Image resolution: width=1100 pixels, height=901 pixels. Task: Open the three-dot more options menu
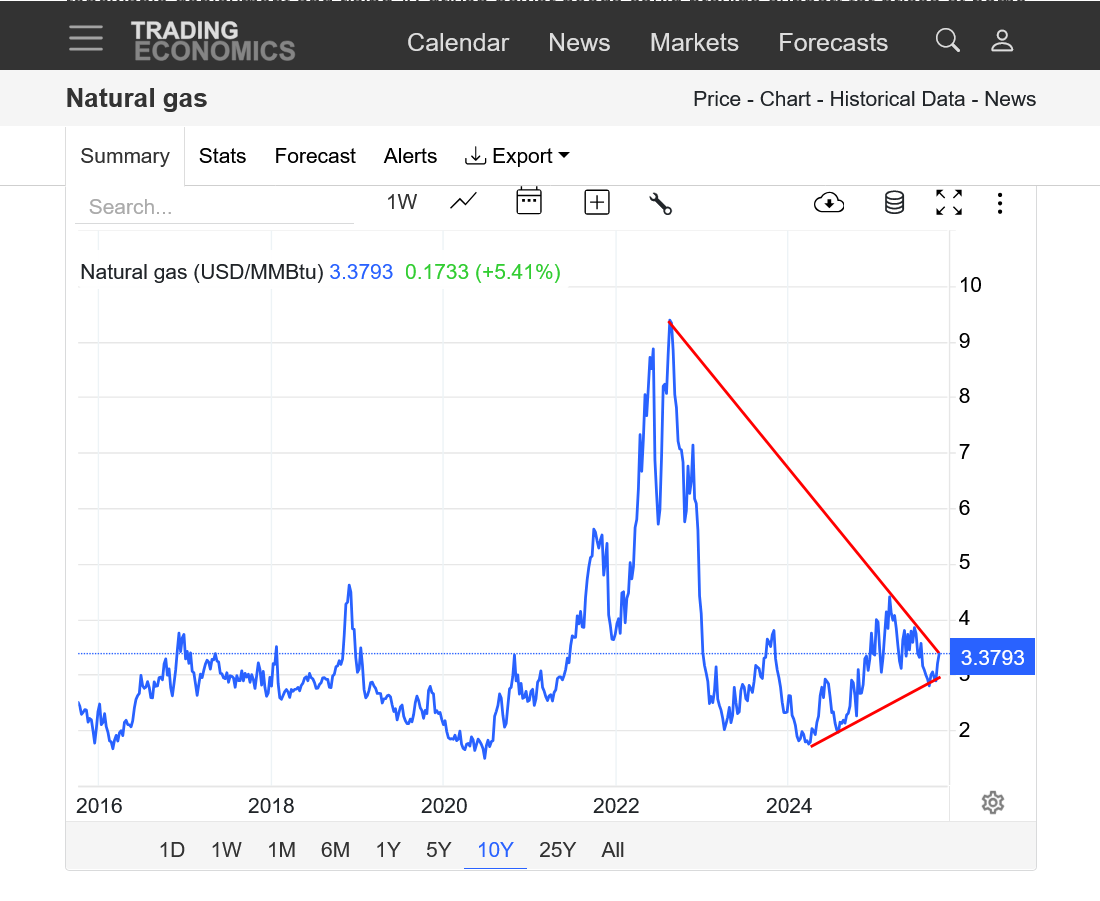click(x=999, y=204)
